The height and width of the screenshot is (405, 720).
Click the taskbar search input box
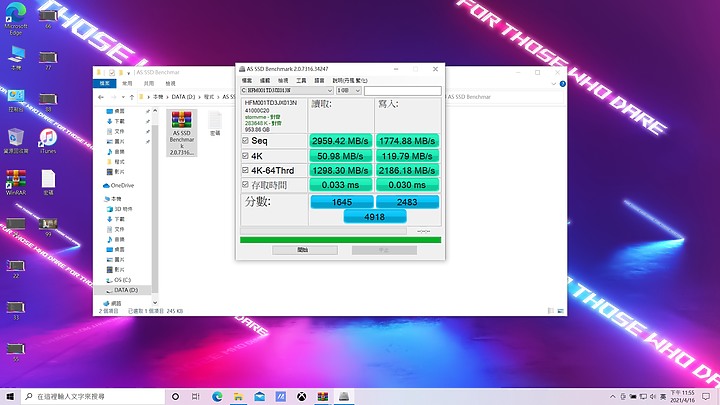click(93, 396)
